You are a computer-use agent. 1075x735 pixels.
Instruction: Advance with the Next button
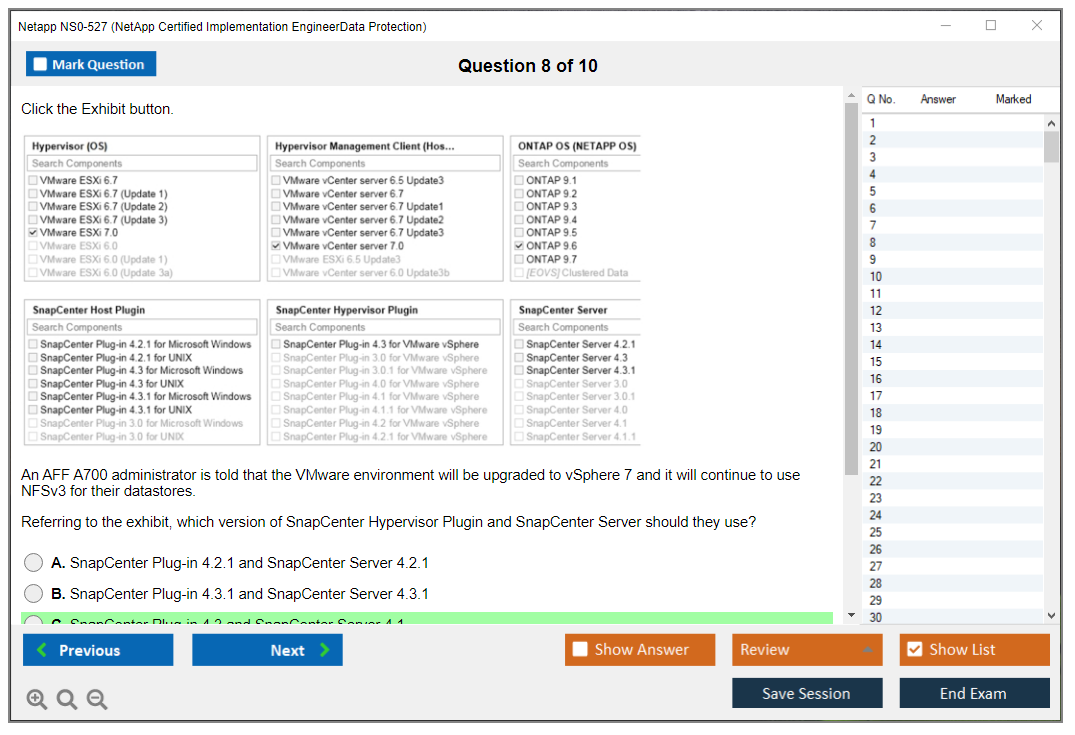[x=267, y=650]
